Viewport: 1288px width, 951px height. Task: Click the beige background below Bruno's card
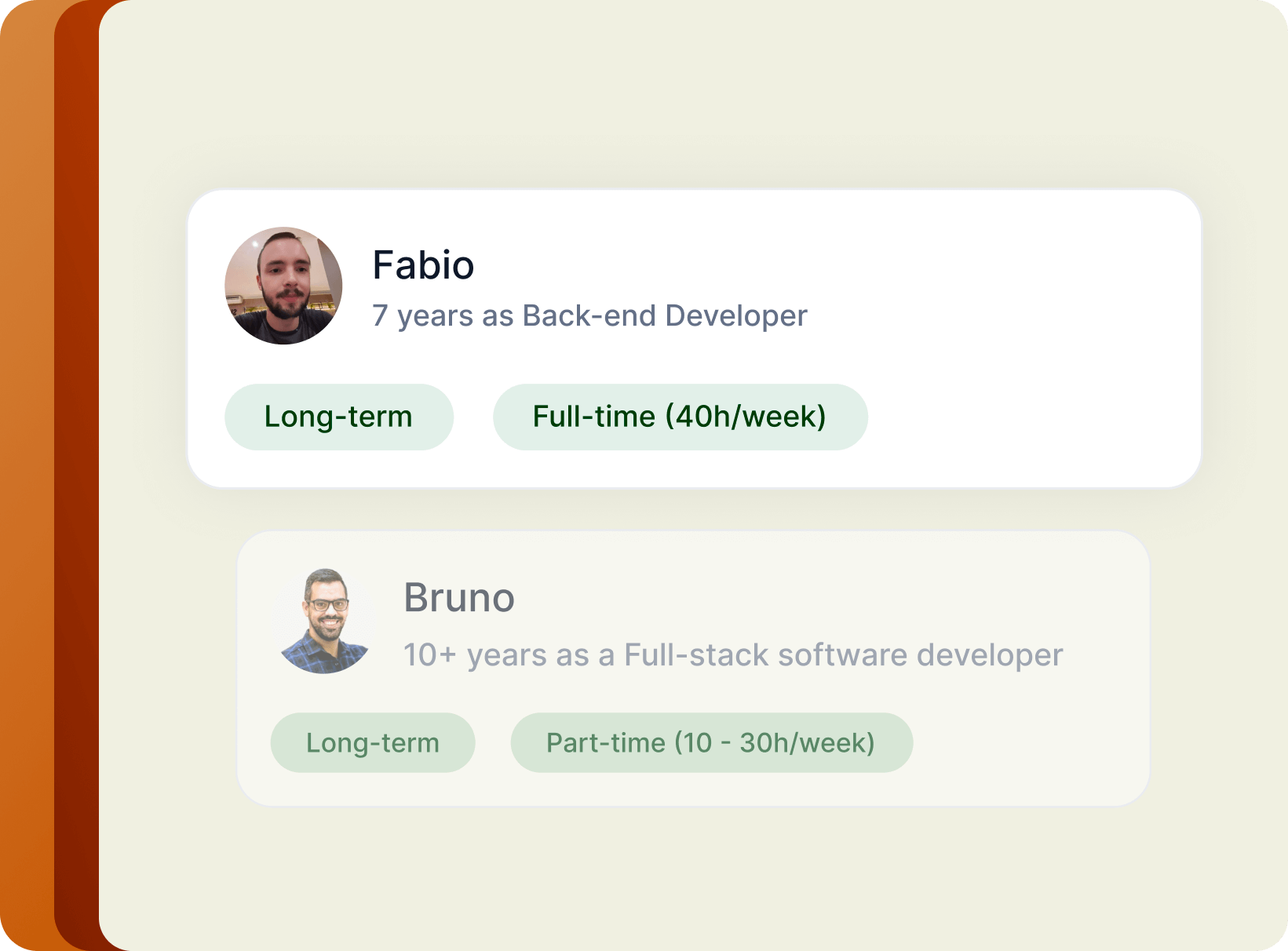[x=691, y=879]
